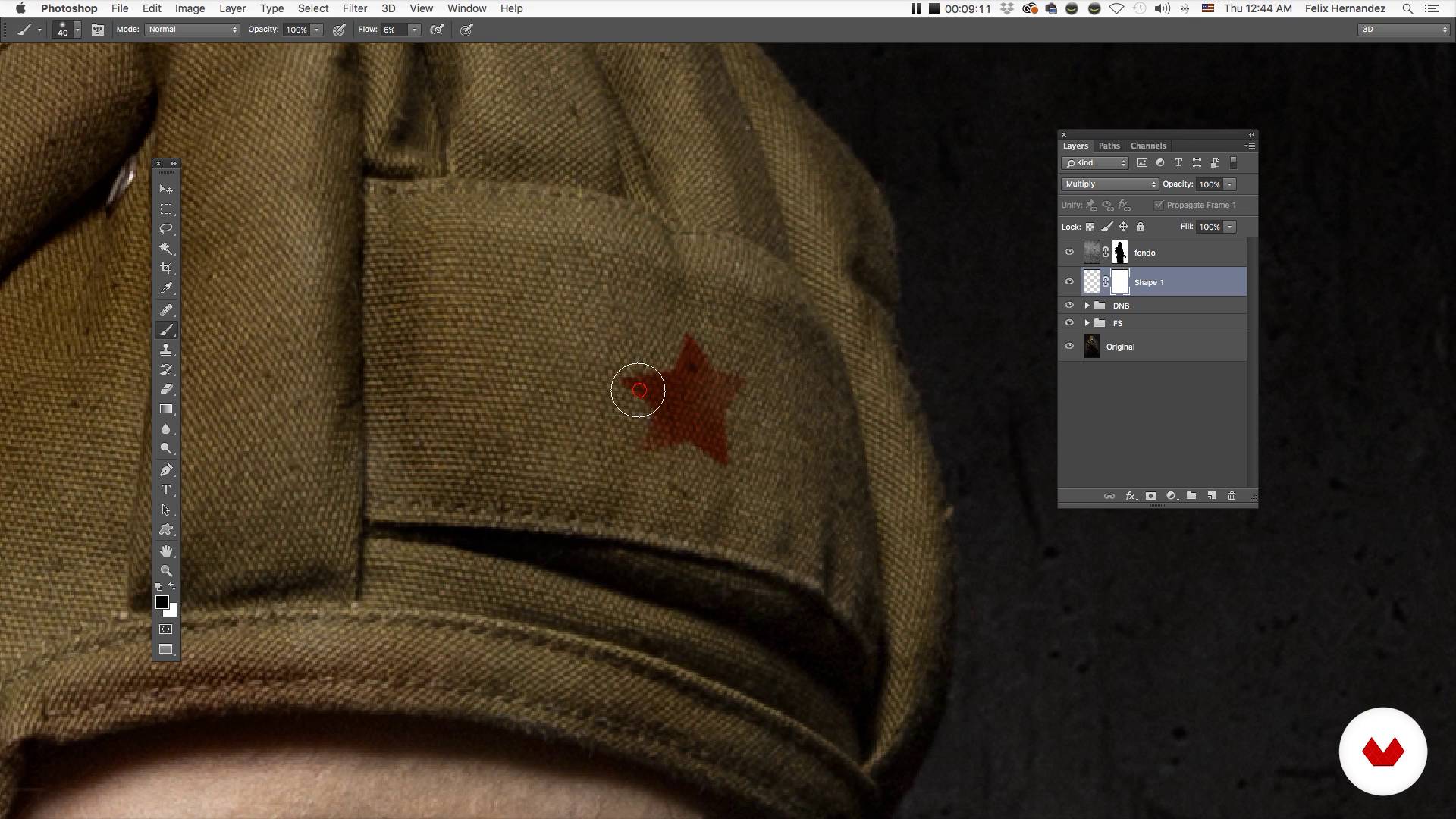Create a new layer
Viewport: 1456px width, 819px height.
tap(1212, 496)
